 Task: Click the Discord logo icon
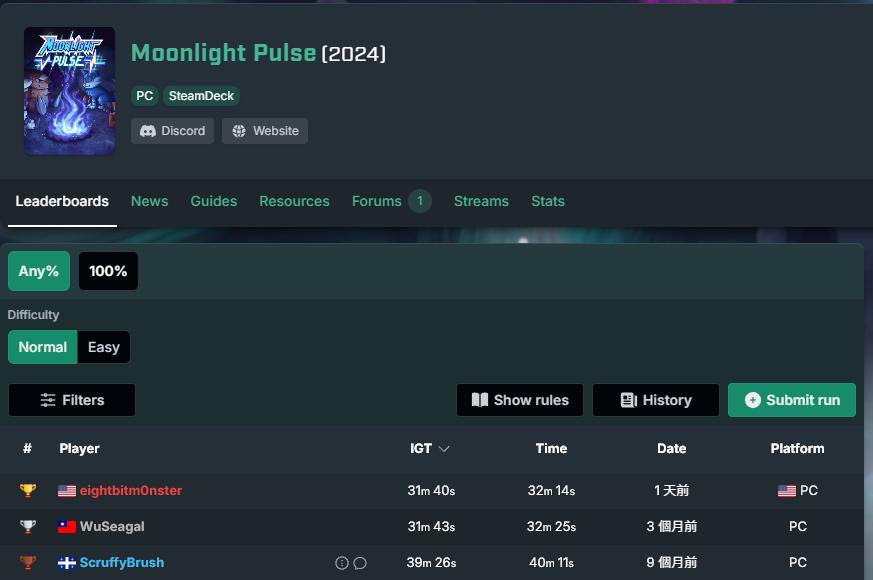coord(148,131)
